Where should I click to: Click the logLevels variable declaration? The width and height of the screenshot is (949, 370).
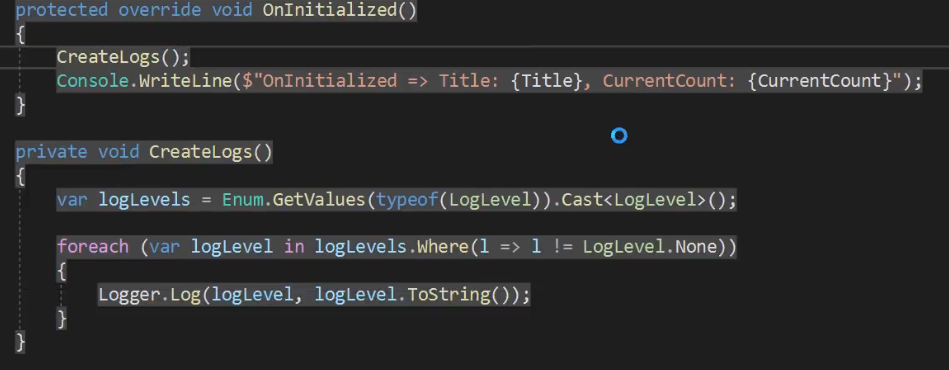pyautogui.click(x=144, y=200)
